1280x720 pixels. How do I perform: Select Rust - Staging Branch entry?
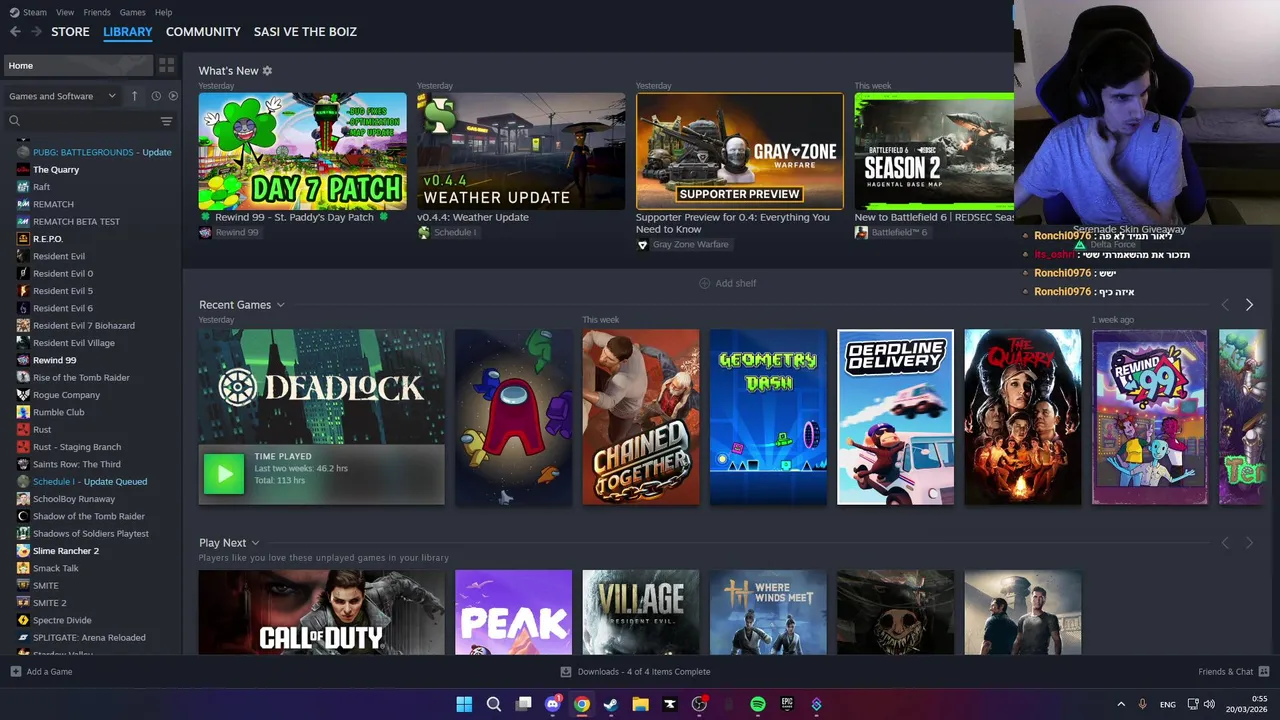pyautogui.click(x=77, y=447)
